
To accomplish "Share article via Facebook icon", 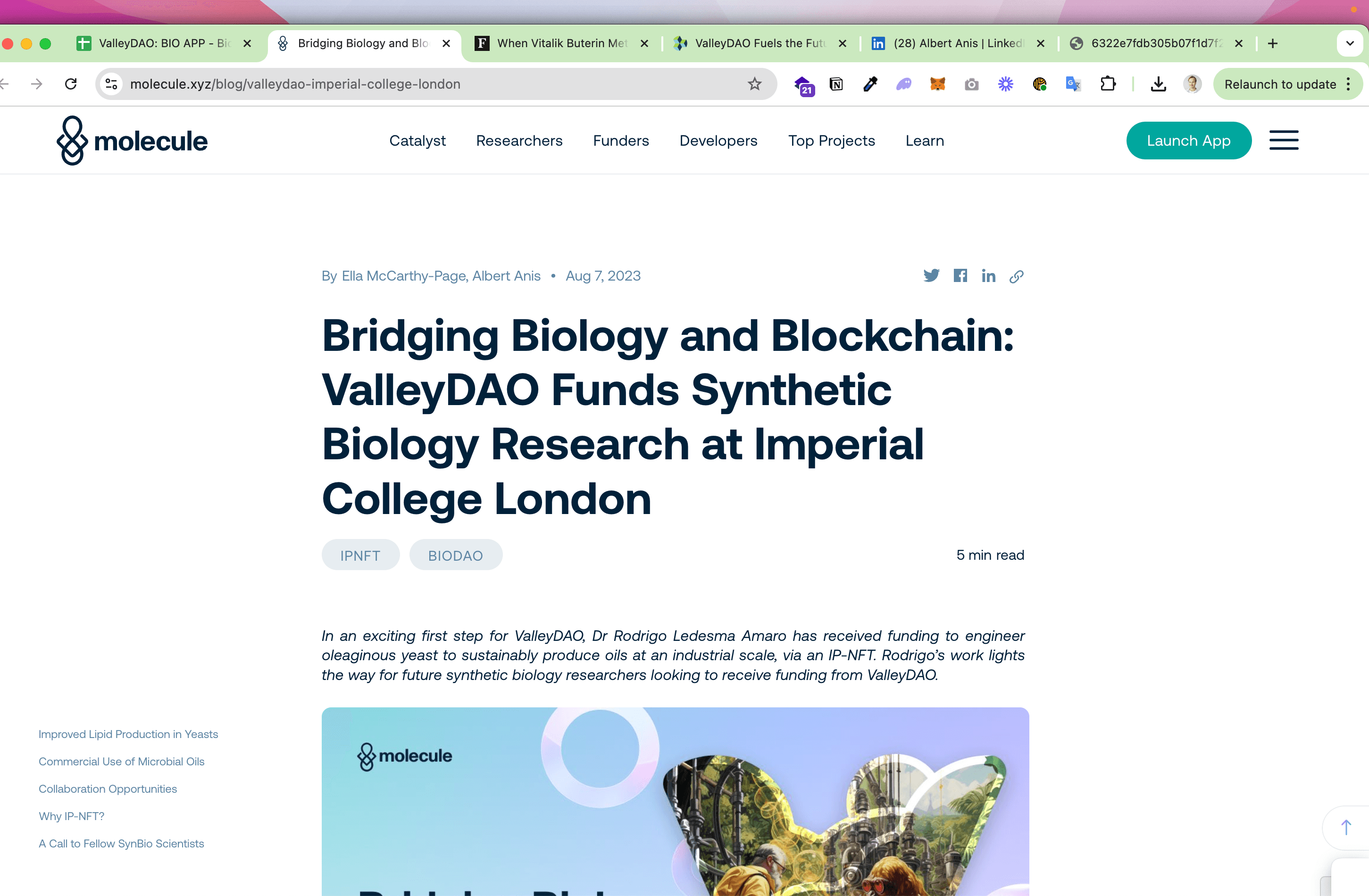I will tap(960, 275).
